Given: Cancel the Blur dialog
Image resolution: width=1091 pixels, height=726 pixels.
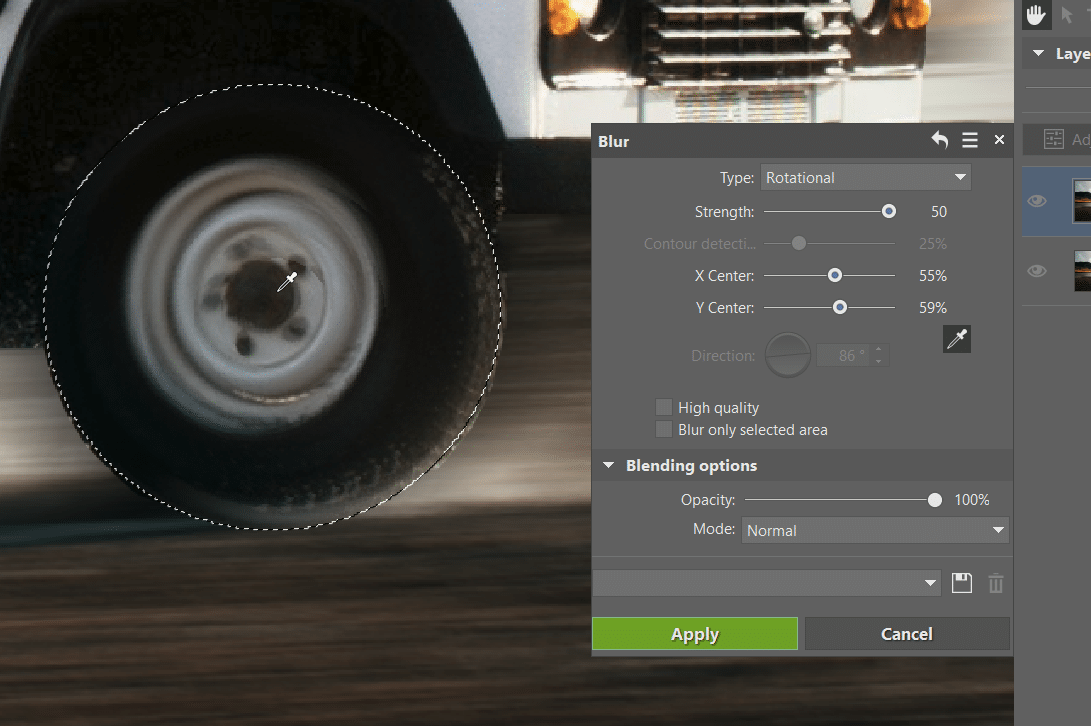Looking at the screenshot, I should [906, 634].
